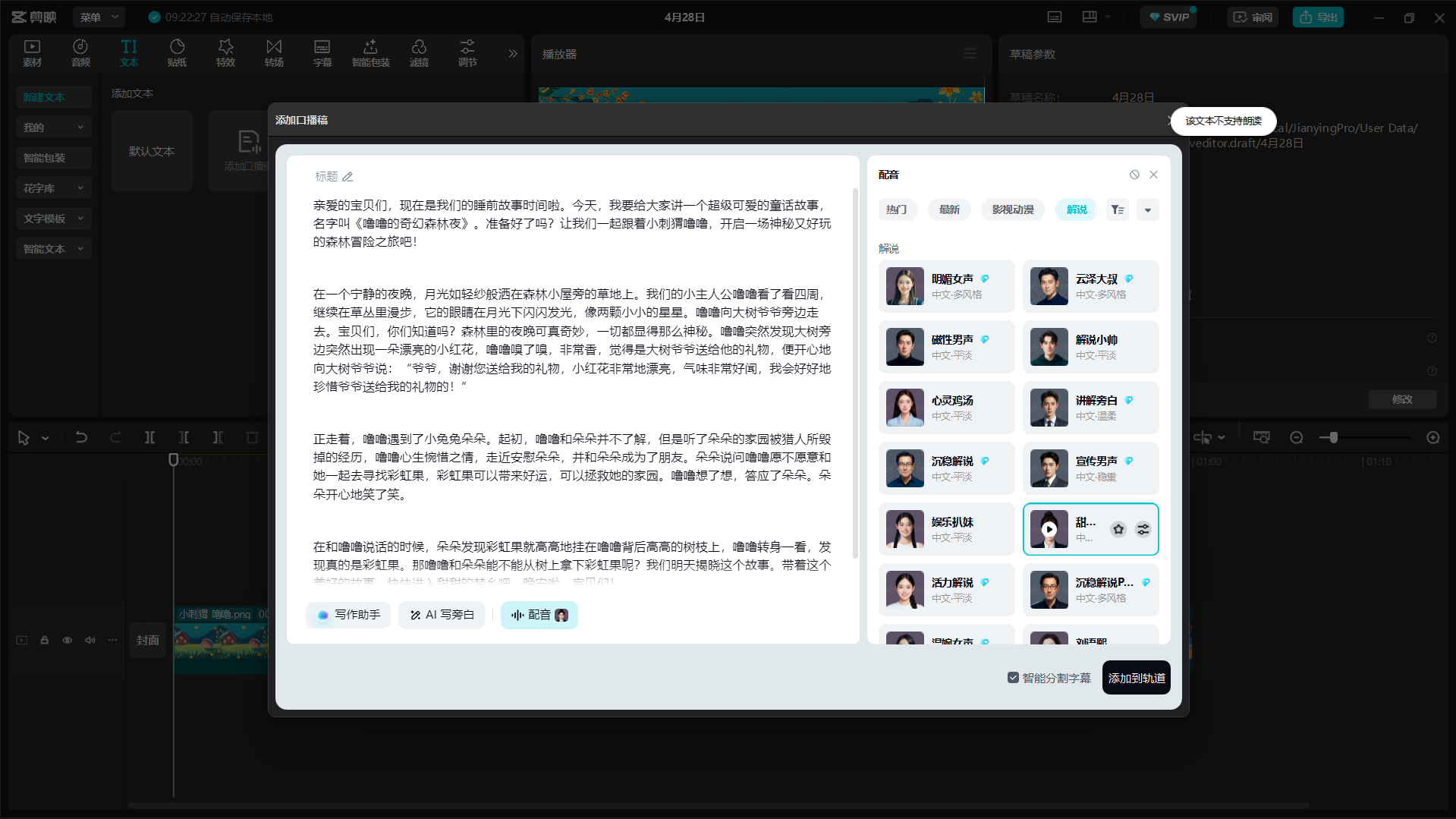The height and width of the screenshot is (819, 1456).
Task: Select the 最新 voice category tab
Action: coord(949,209)
